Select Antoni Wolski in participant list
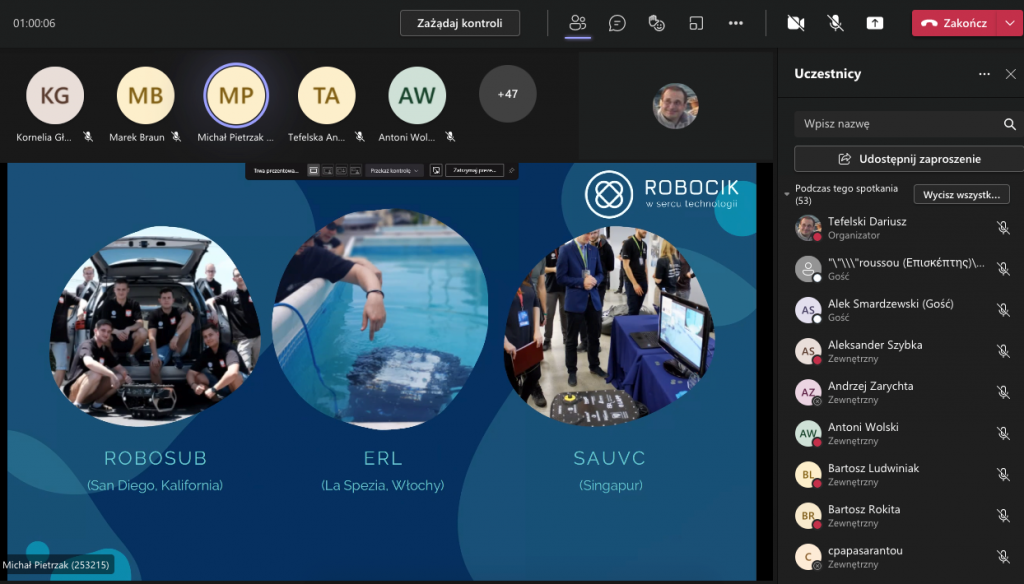Screen dimensions: 1024x584 point(904,433)
